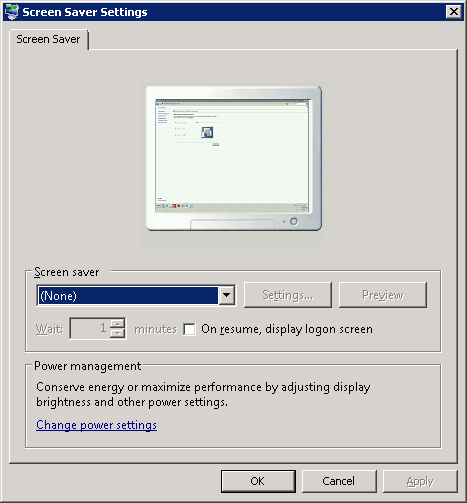Click the Cancel button
This screenshot has height=503, width=467.
coord(339,481)
